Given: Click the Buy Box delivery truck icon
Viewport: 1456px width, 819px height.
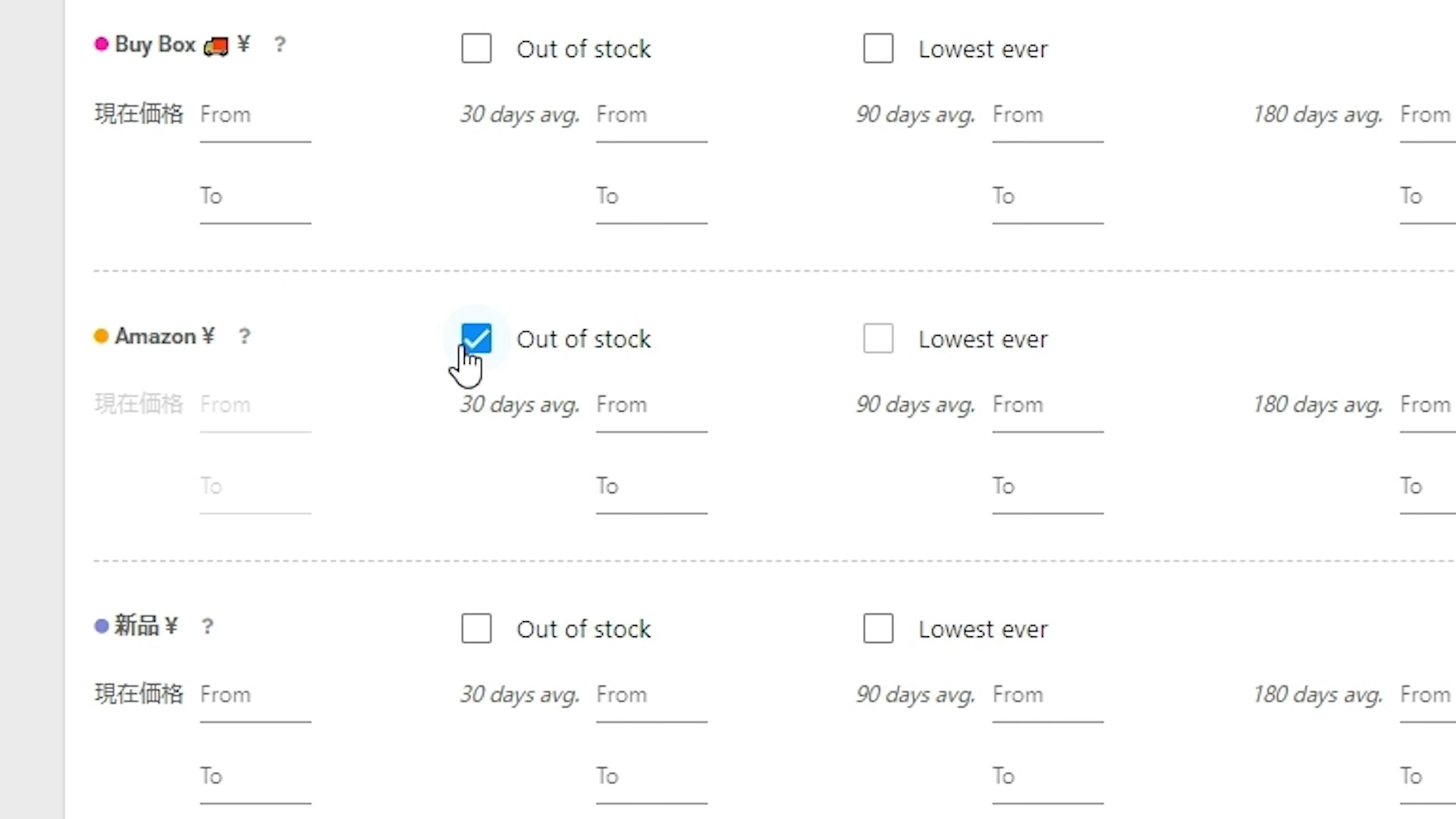Looking at the screenshot, I should point(216,46).
